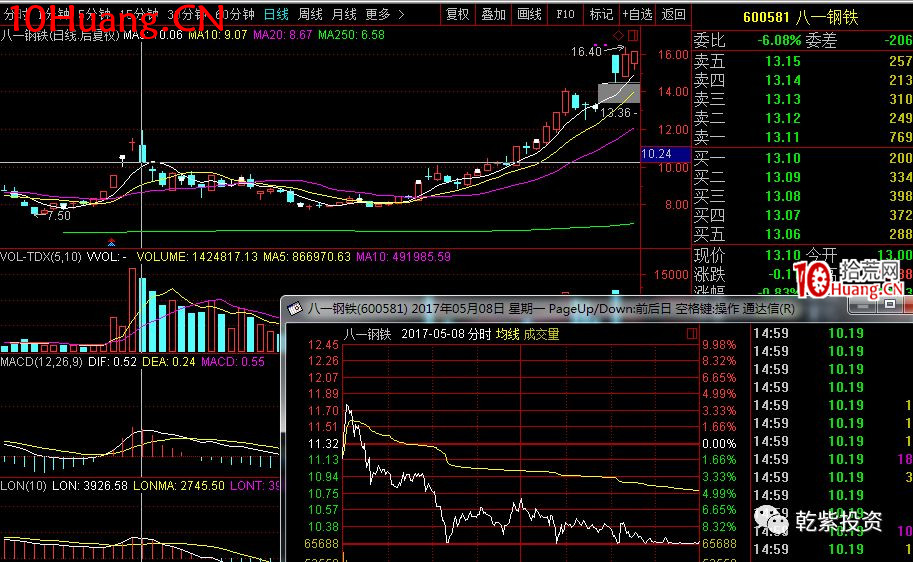Select the 买三 13.08 bid row

pos(802,196)
